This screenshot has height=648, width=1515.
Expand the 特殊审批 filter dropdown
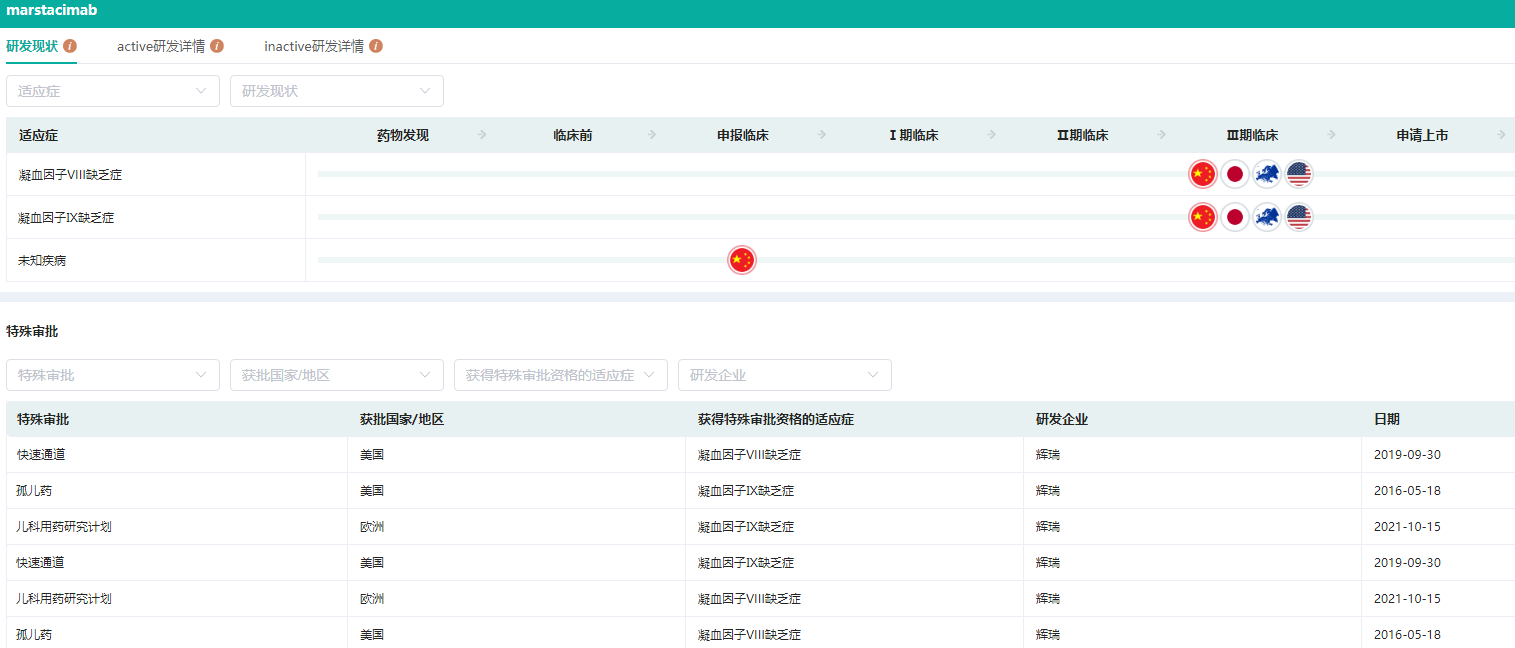pyautogui.click(x=113, y=375)
